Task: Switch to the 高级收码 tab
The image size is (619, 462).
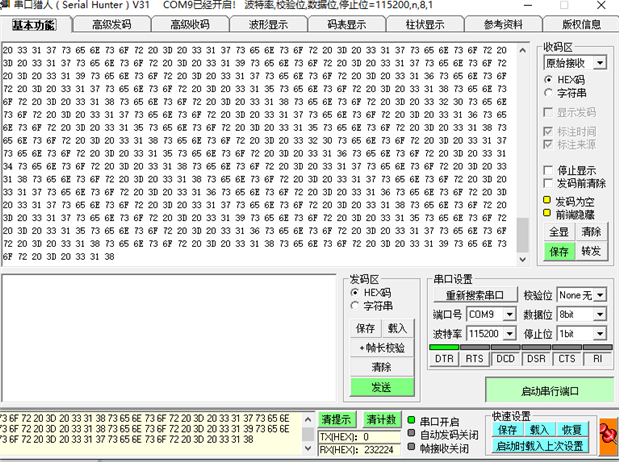Action: [x=190, y=25]
